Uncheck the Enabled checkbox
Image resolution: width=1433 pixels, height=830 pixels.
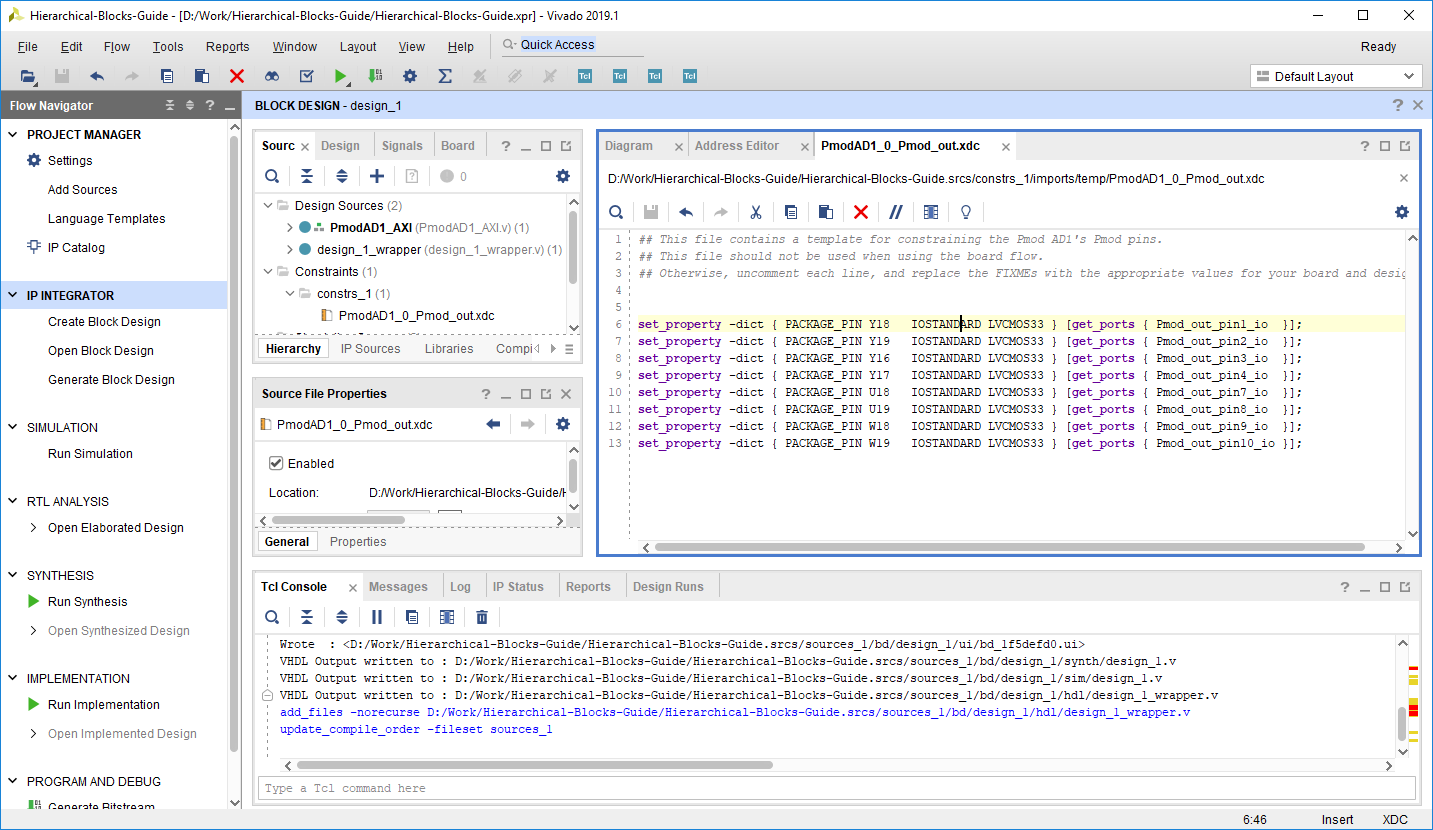(x=276, y=464)
